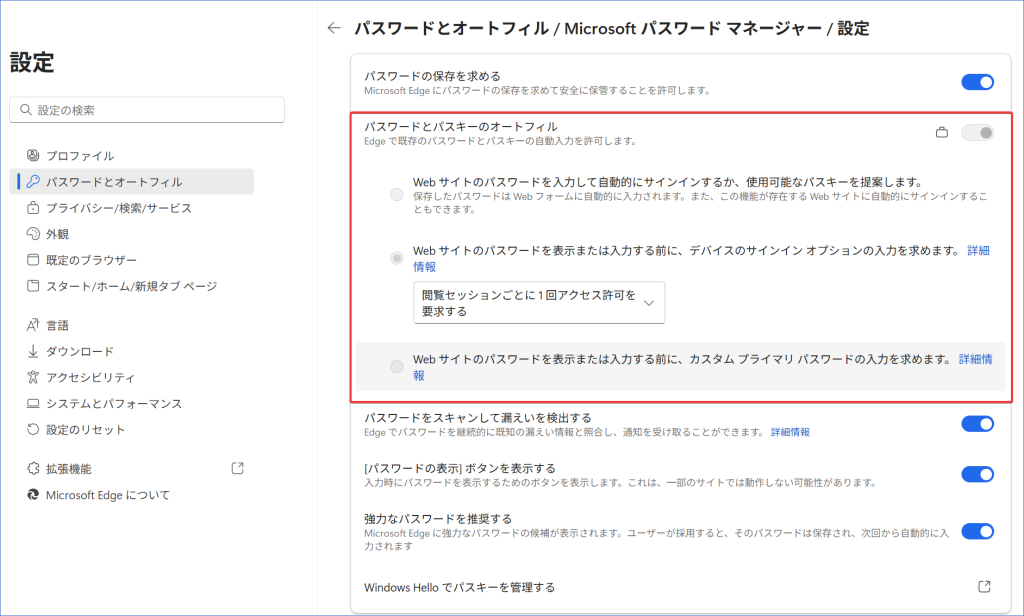Open プライバシー/検索/サービス in the sidebar
The image size is (1024, 616).
coord(118,208)
